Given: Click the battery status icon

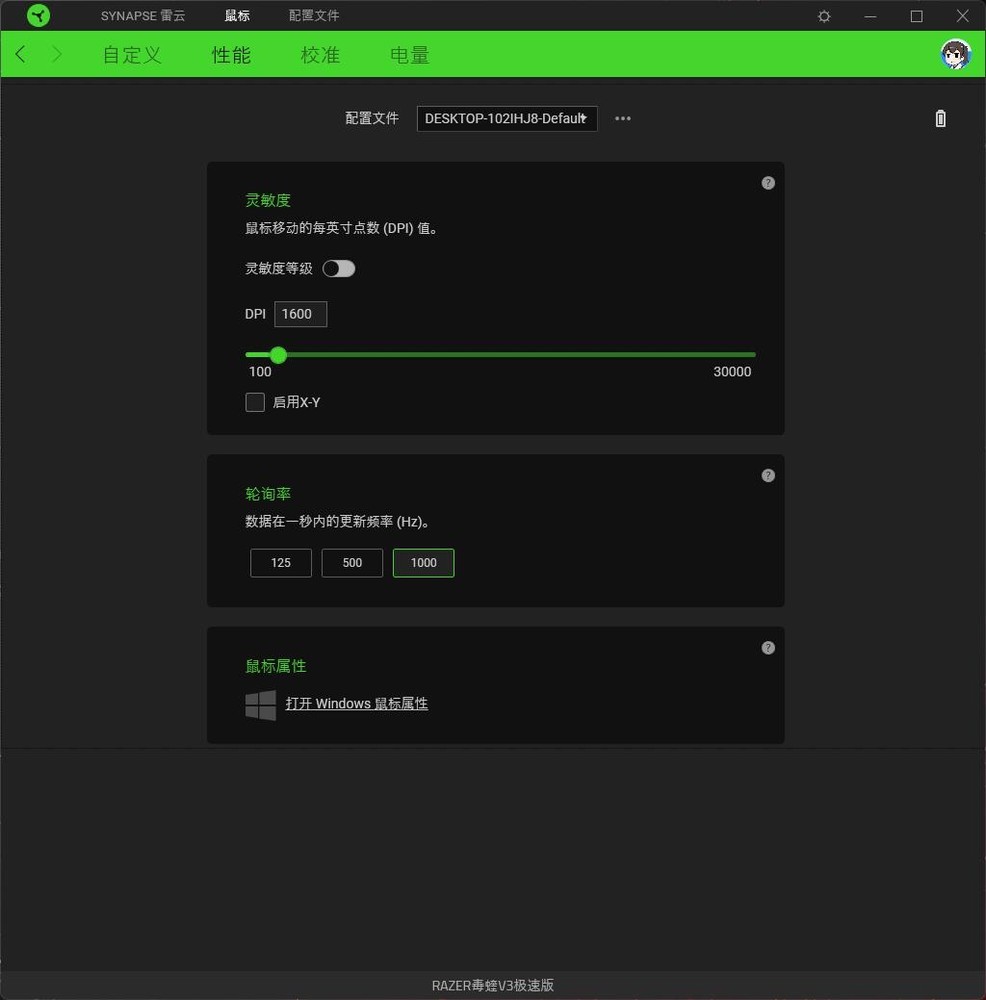Looking at the screenshot, I should pyautogui.click(x=940, y=119).
